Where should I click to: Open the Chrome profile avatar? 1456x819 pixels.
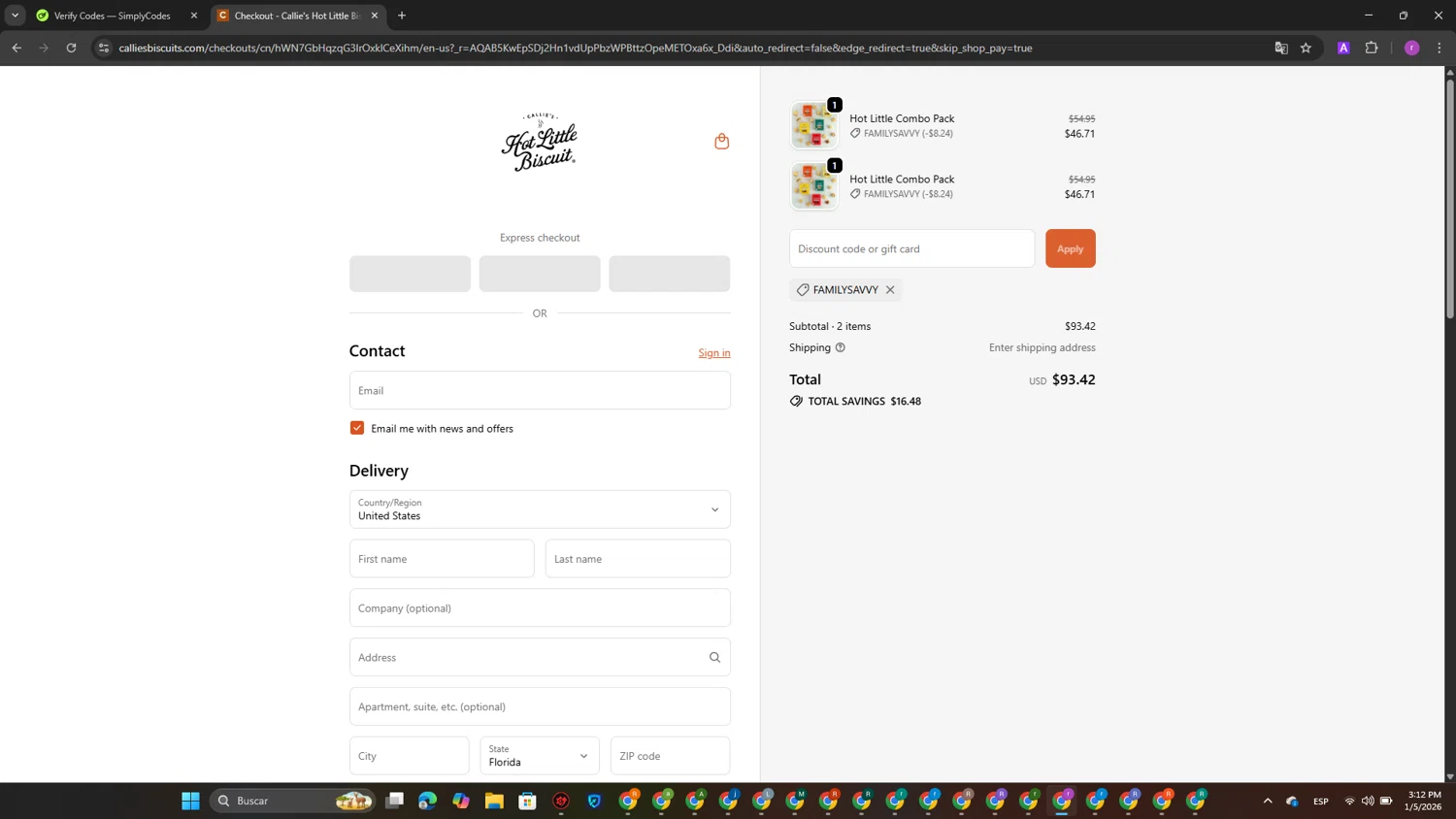[x=1412, y=48]
